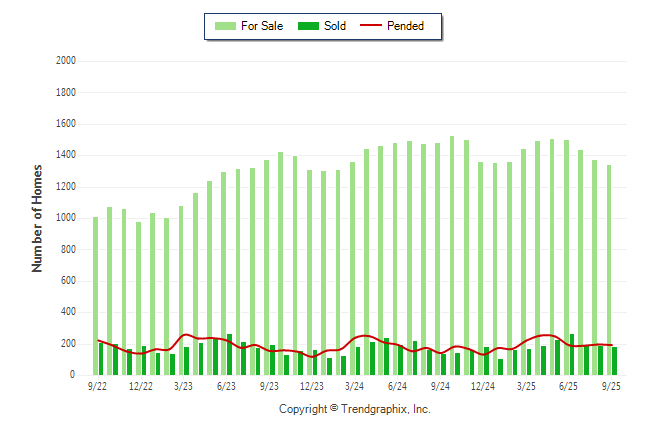The width and height of the screenshot is (646, 434).
Task: Click the Trendgraphix copyright text
Action: 354,410
